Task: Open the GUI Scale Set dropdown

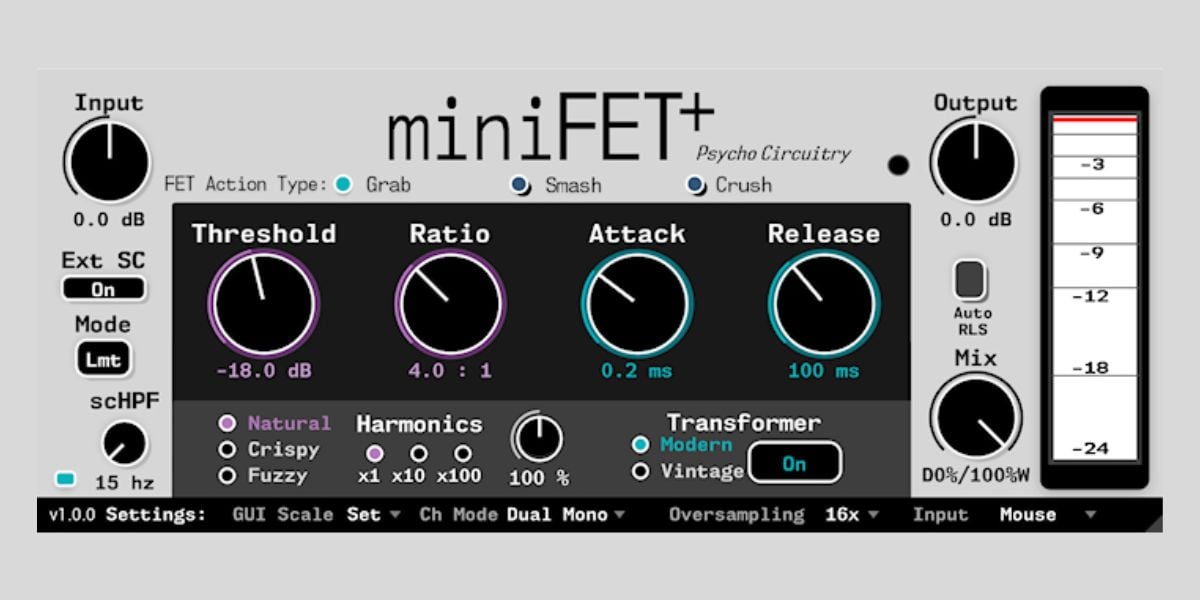Action: point(374,515)
